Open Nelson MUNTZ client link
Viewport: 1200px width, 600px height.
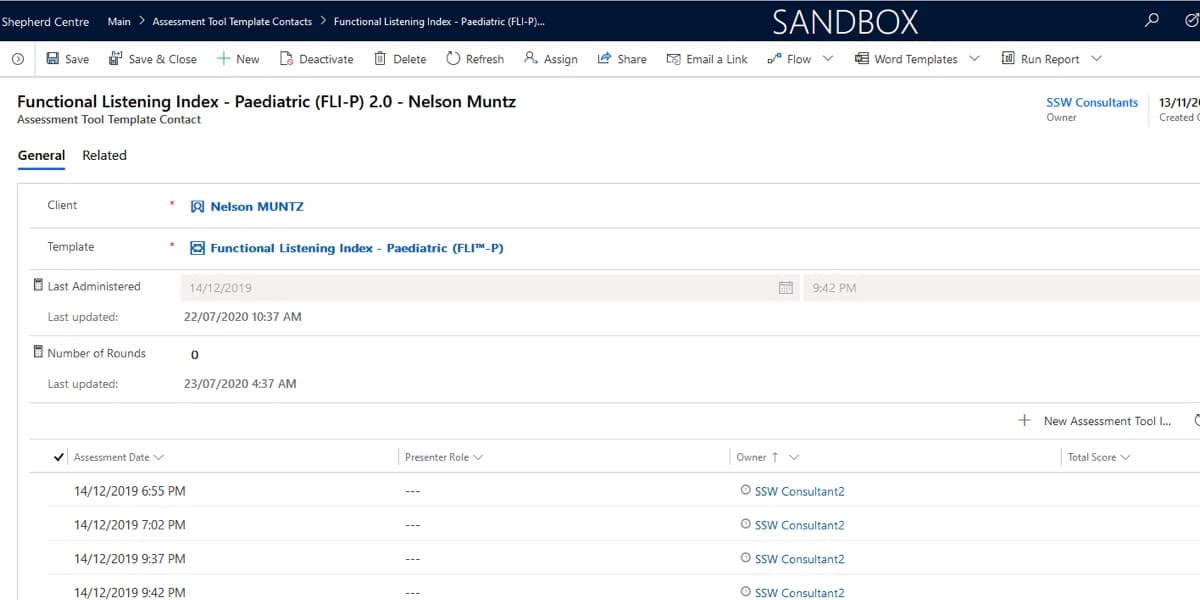tap(256, 206)
